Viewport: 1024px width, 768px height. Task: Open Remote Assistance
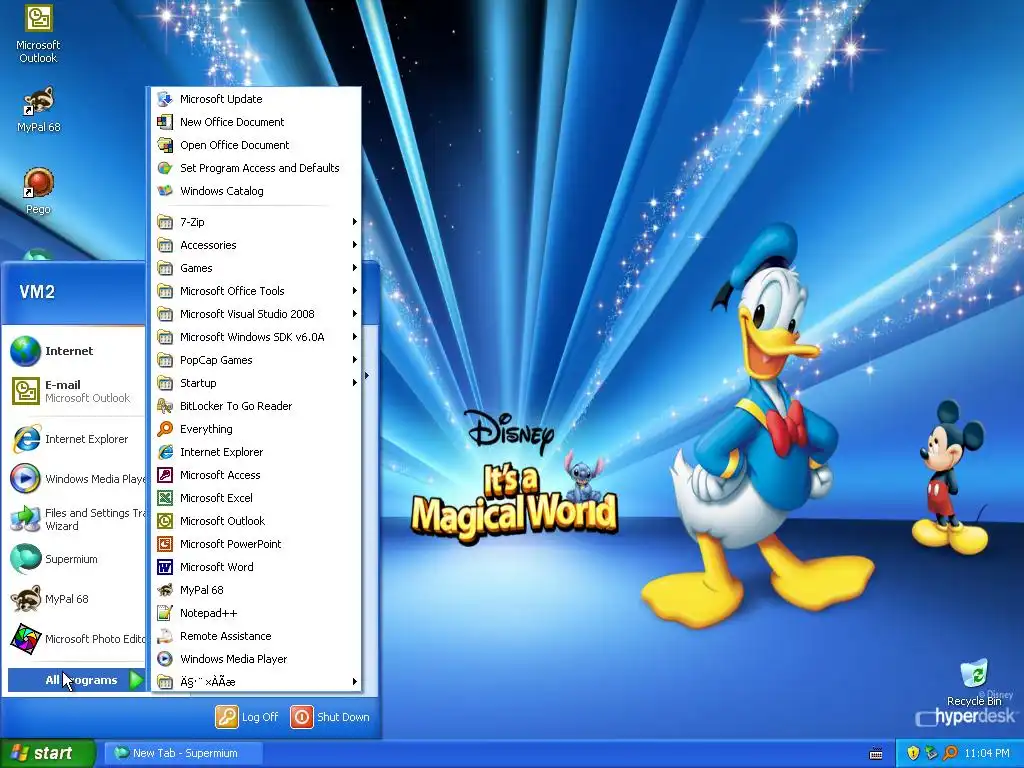point(255,635)
